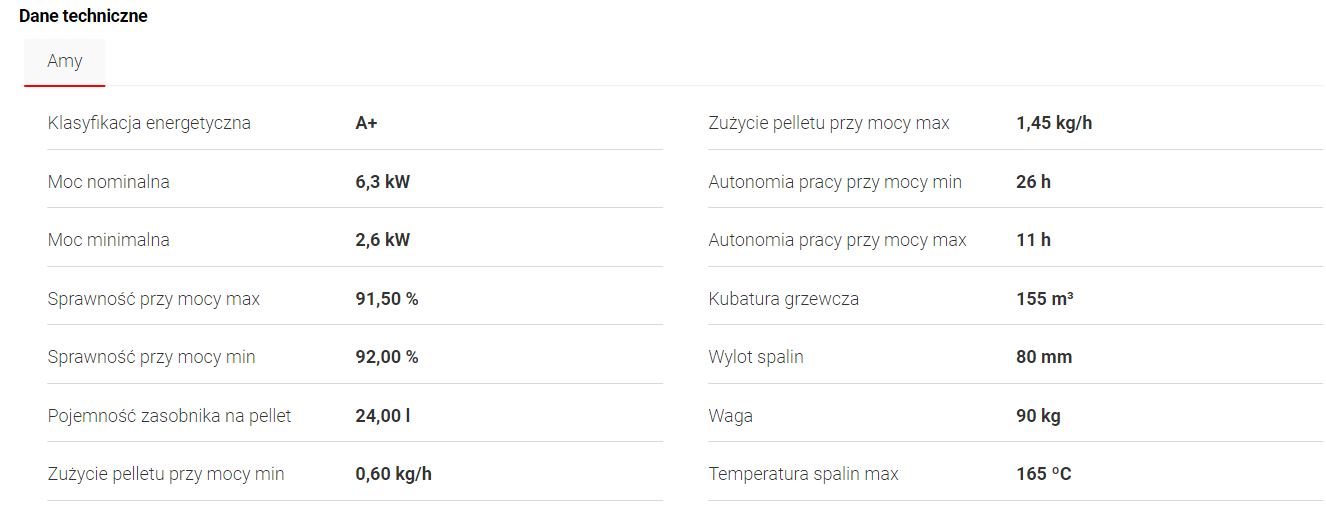Click the Zużycie pelletu przy mocy max label
Image resolution: width=1326 pixels, height=511 pixels.
(x=828, y=123)
